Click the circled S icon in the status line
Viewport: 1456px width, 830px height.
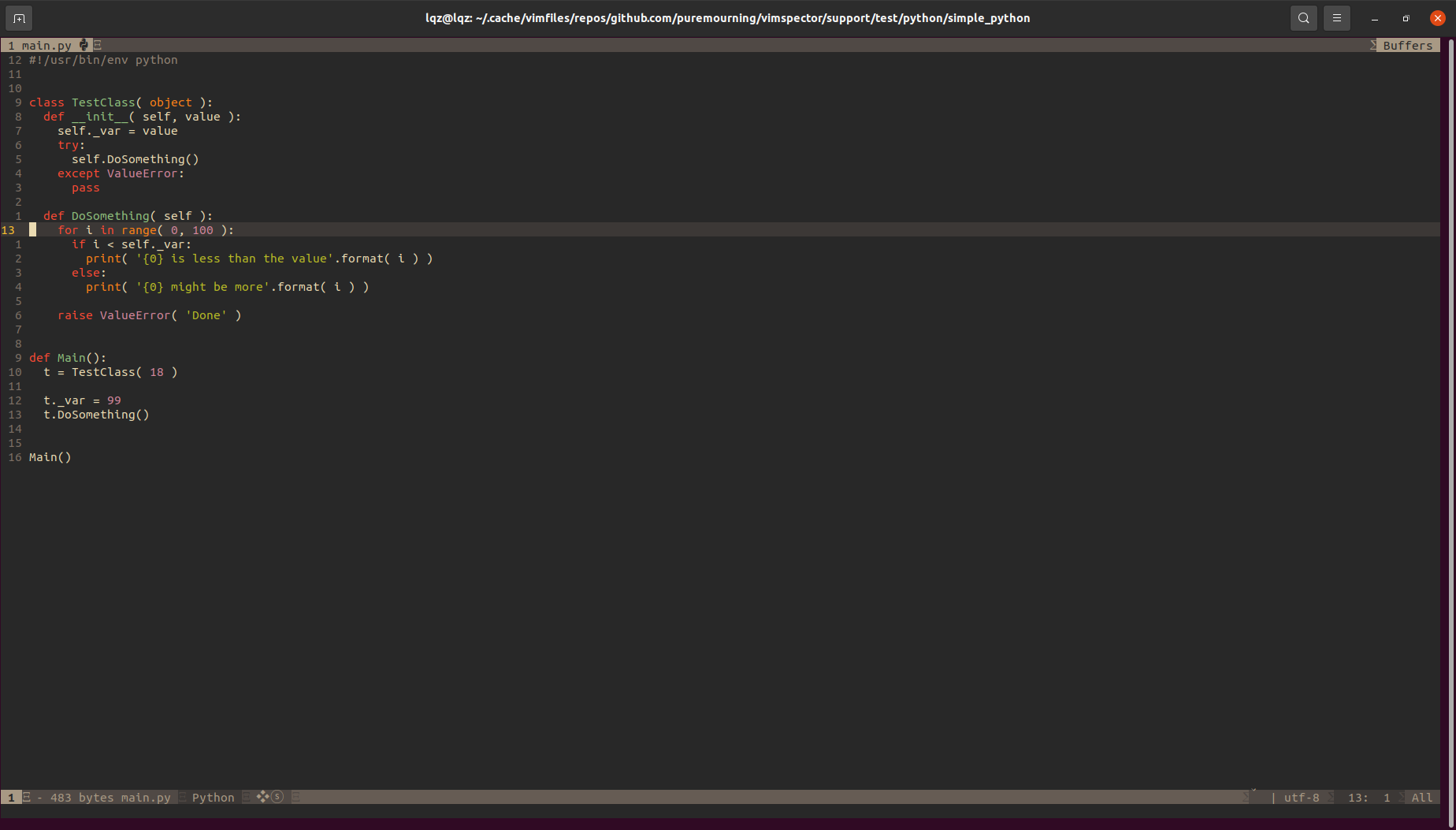click(x=277, y=797)
